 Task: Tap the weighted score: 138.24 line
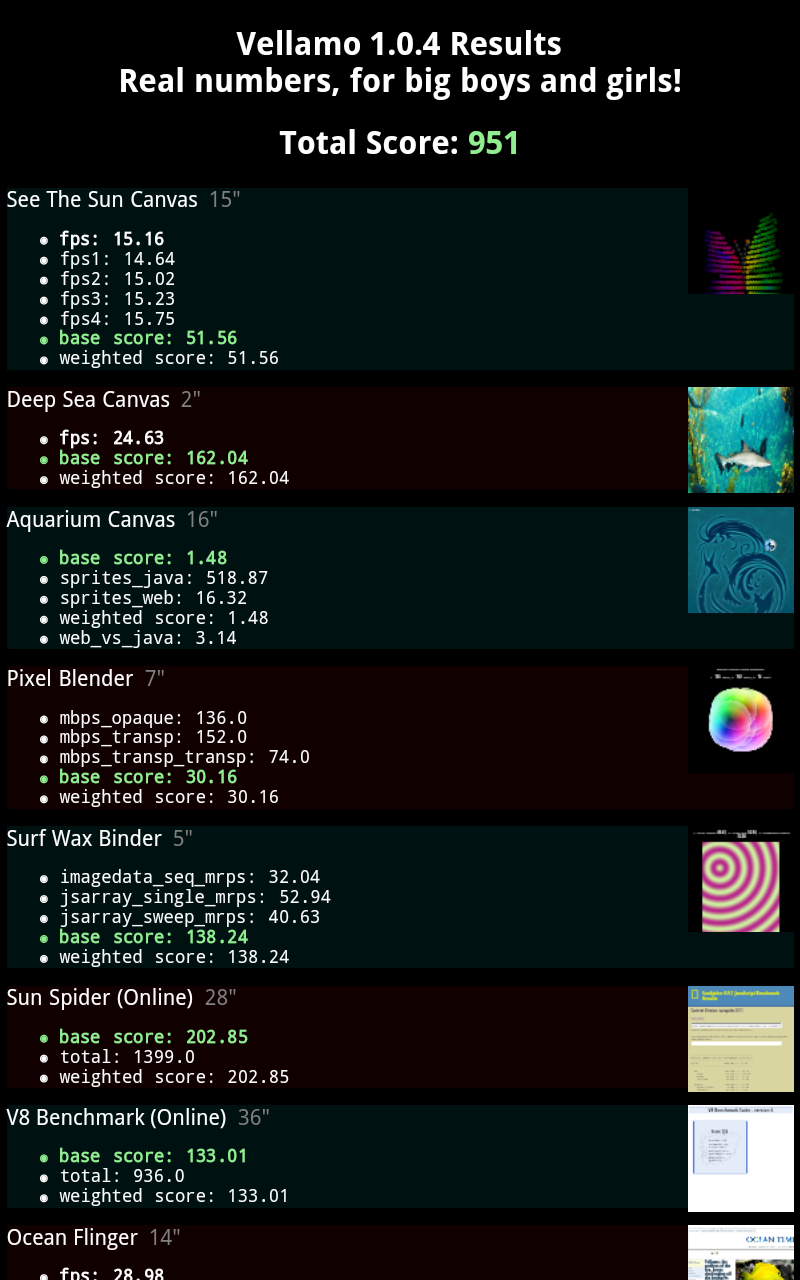(x=174, y=957)
